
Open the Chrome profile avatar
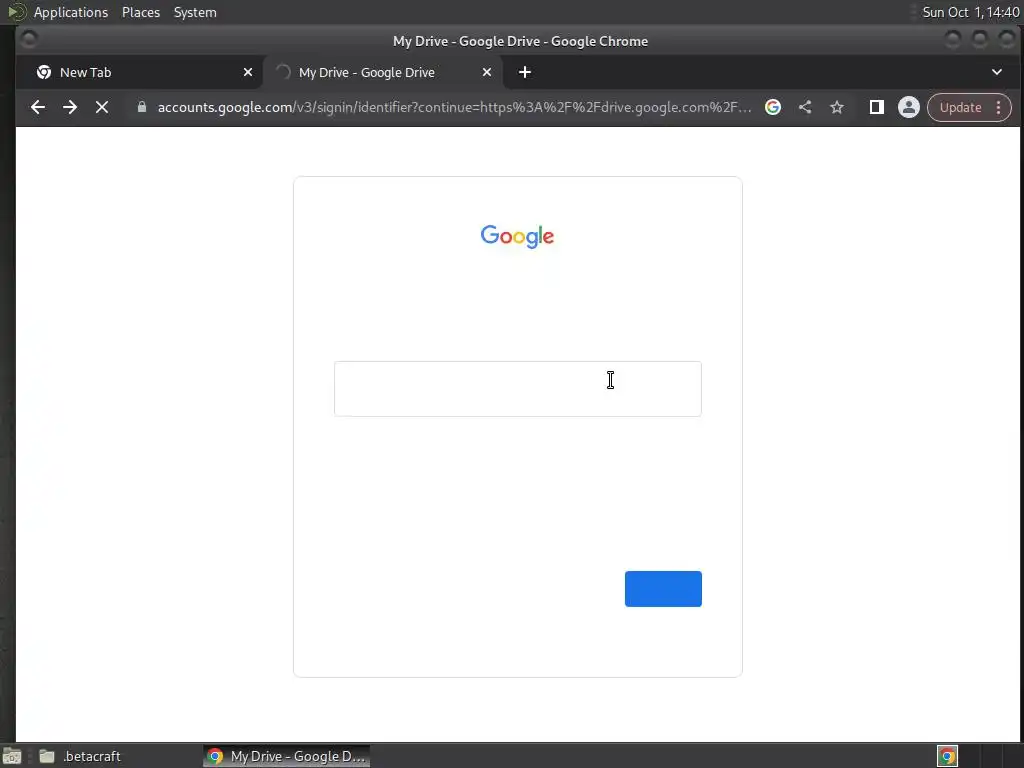click(908, 107)
